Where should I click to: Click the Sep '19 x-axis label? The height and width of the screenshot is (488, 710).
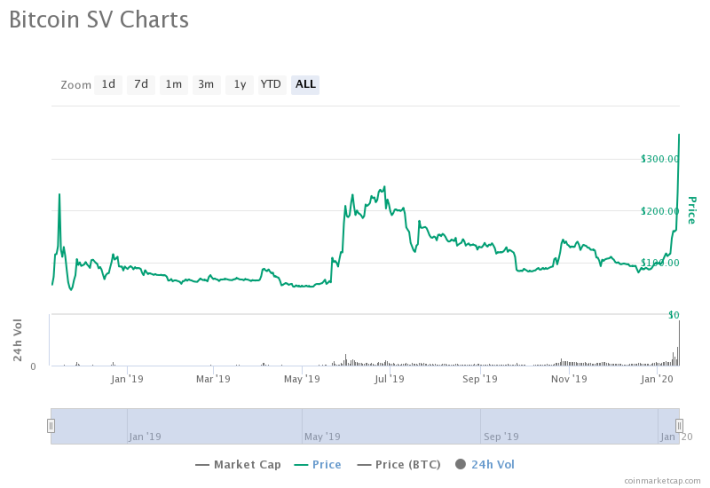[480, 378]
